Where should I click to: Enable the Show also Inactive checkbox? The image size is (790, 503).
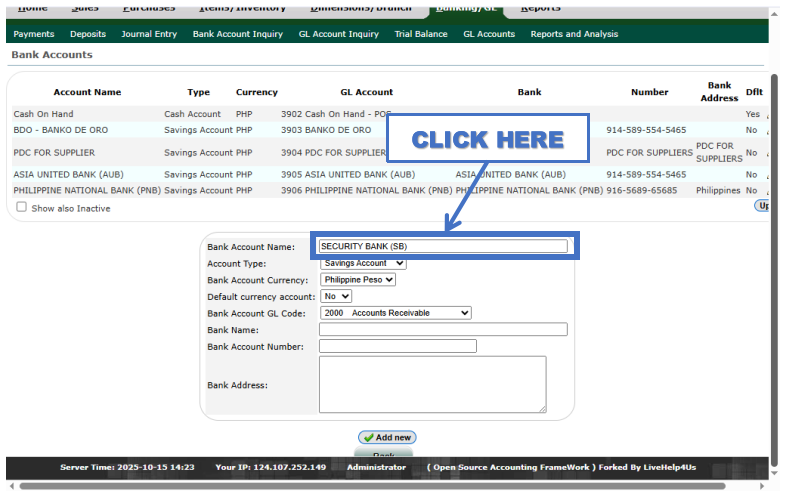(22, 208)
